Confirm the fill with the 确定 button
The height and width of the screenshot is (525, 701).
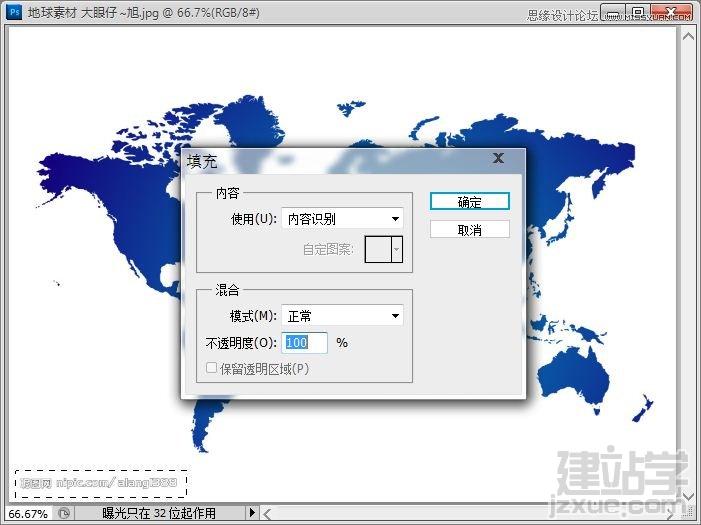(469, 202)
